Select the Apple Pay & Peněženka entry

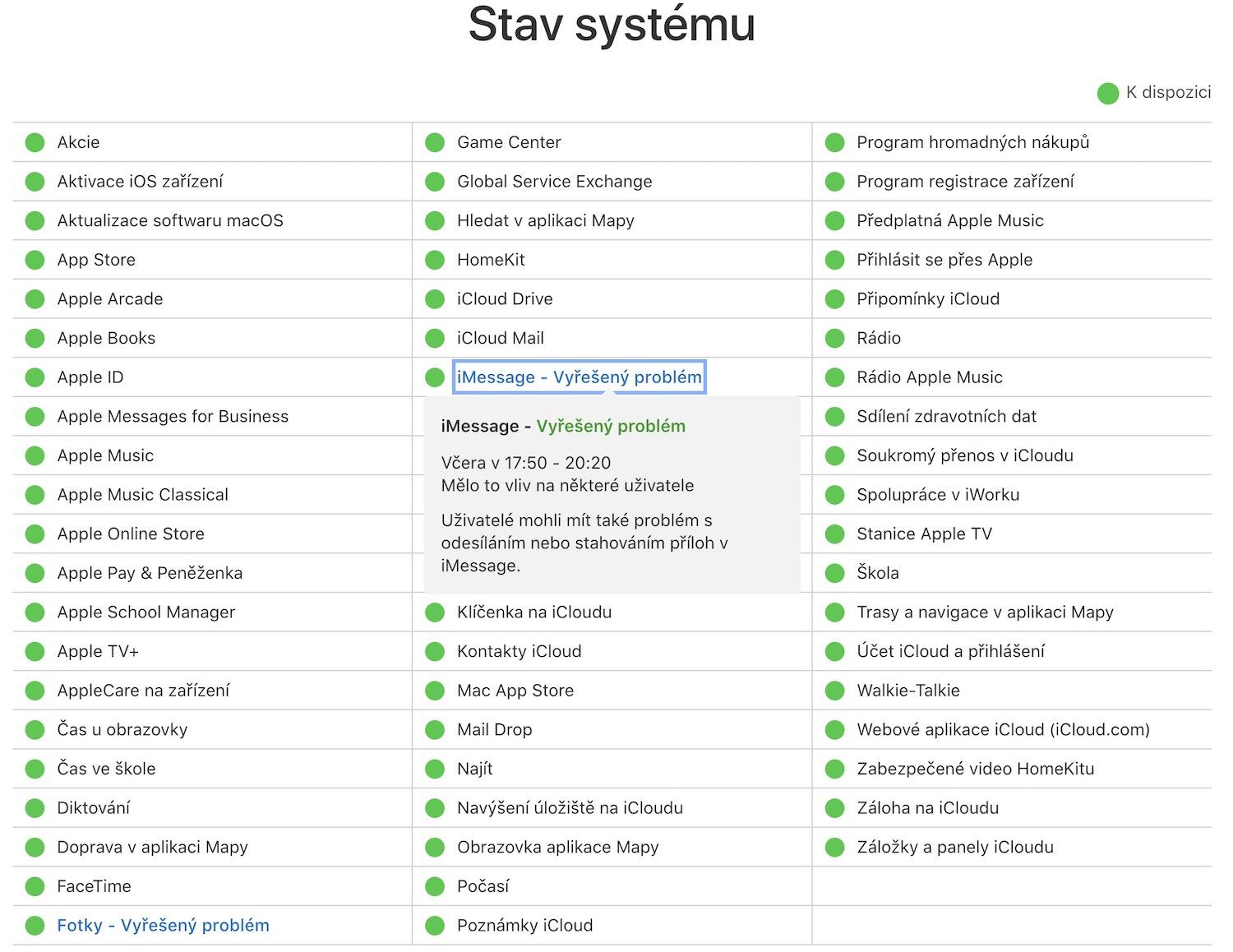pyautogui.click(x=150, y=573)
